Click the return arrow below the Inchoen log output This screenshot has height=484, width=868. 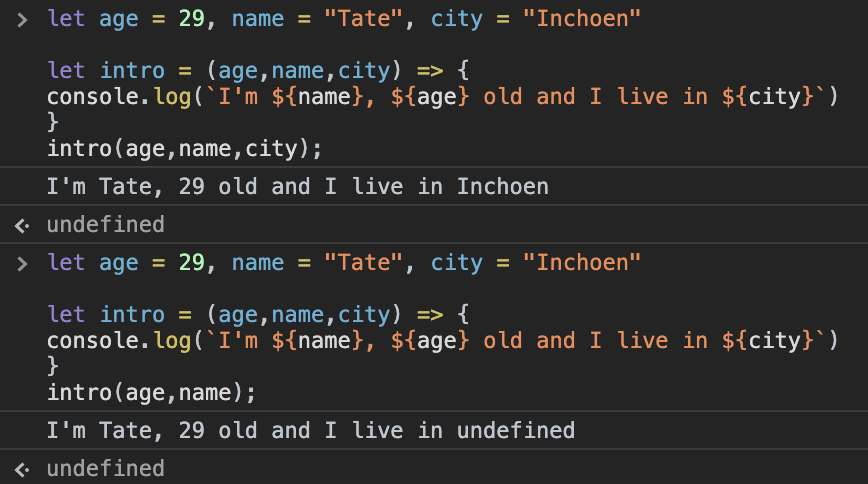pyautogui.click(x=22, y=225)
